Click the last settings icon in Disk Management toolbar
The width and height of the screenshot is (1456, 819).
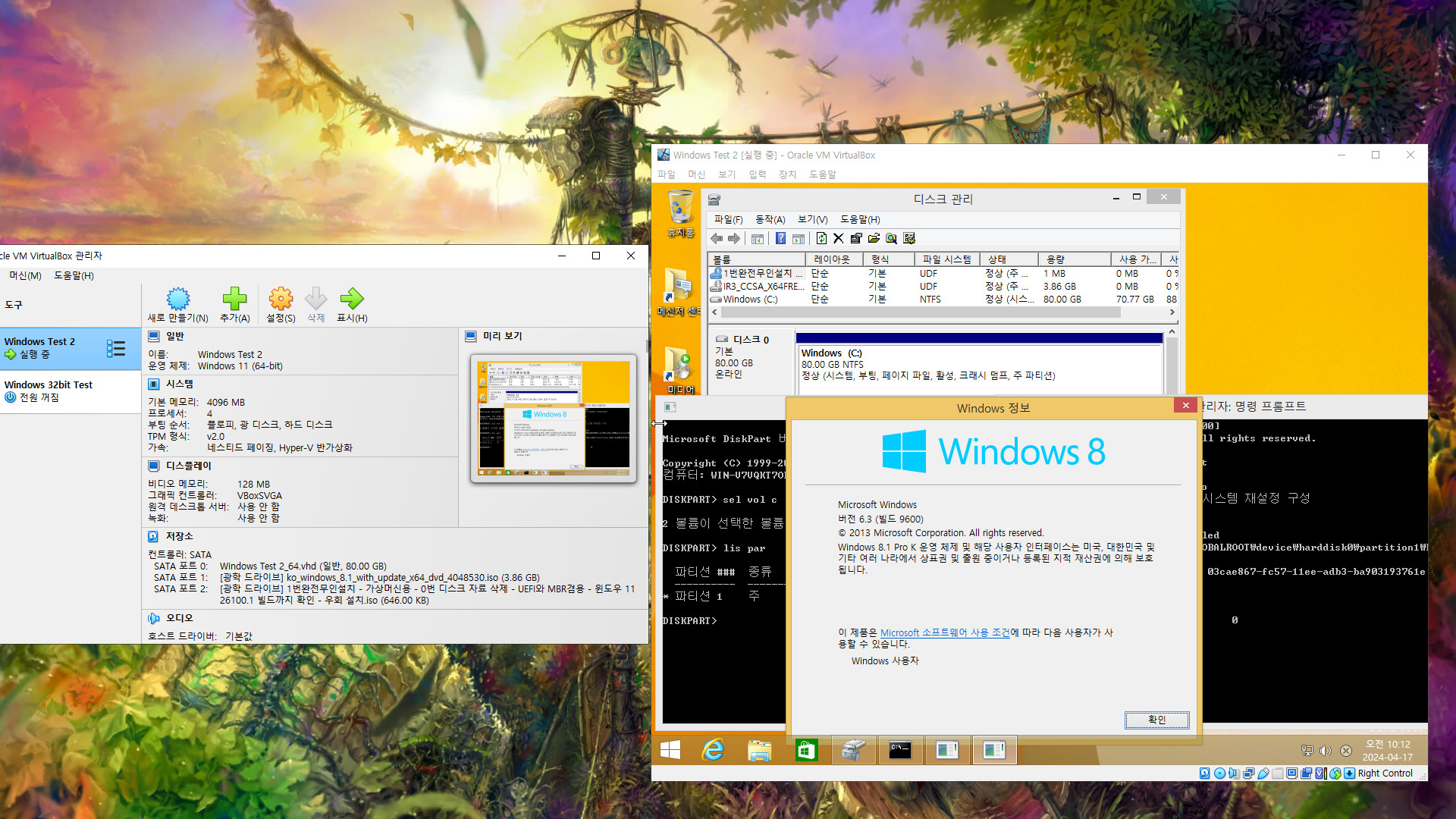tap(909, 239)
